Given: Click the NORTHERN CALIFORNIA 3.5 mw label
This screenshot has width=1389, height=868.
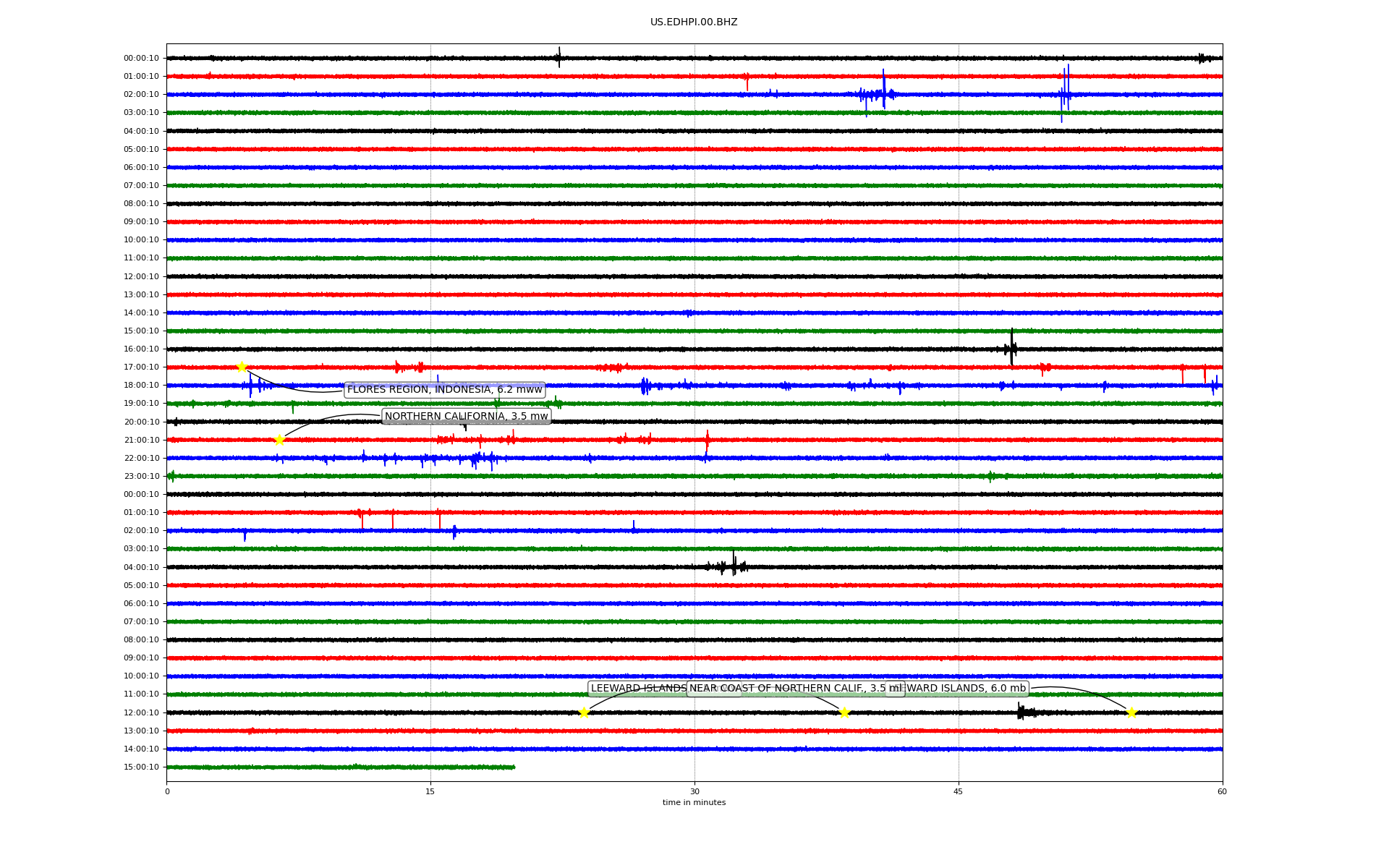Looking at the screenshot, I should click(x=466, y=416).
